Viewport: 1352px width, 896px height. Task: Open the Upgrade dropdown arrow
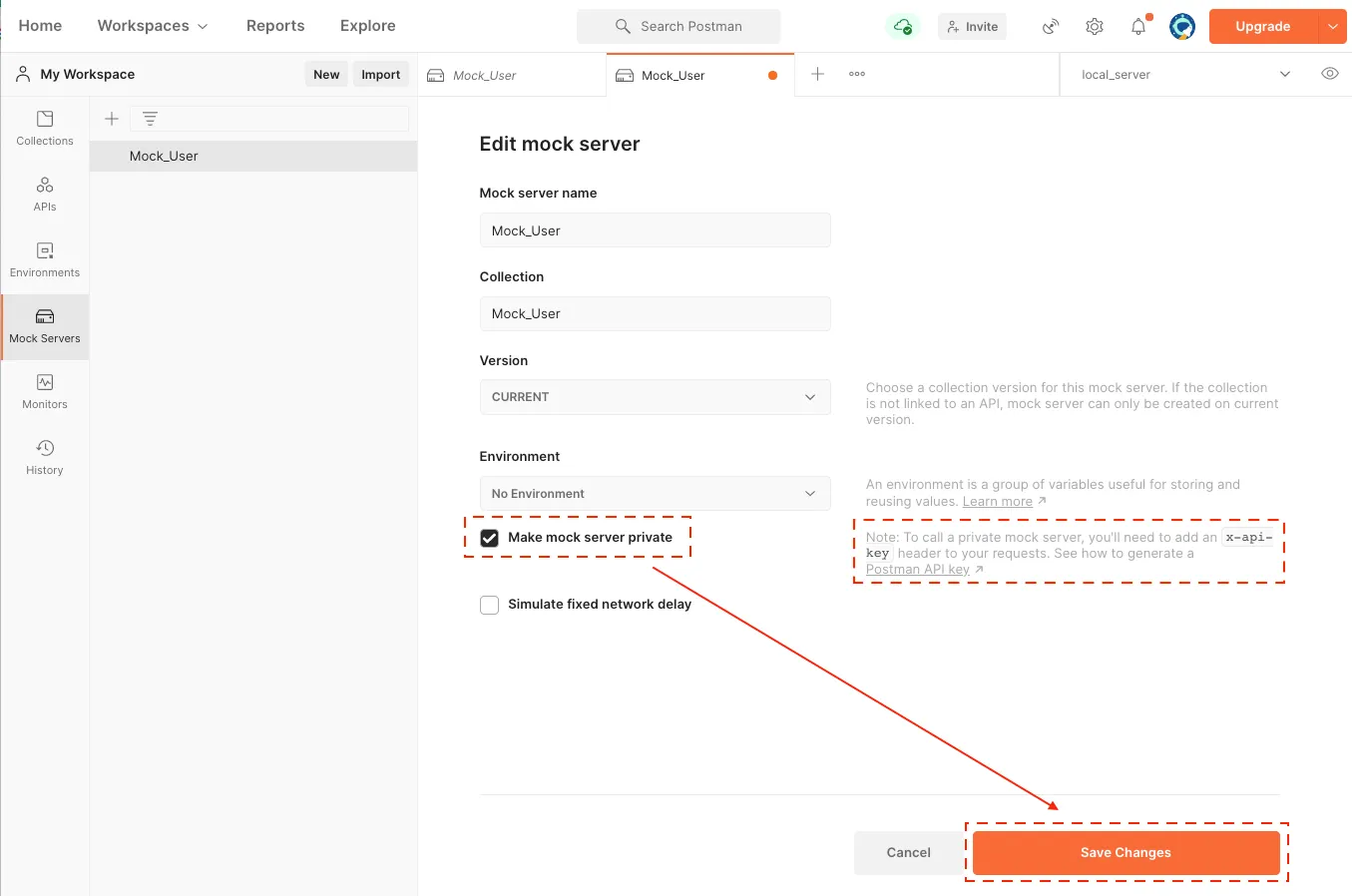tap(1333, 27)
